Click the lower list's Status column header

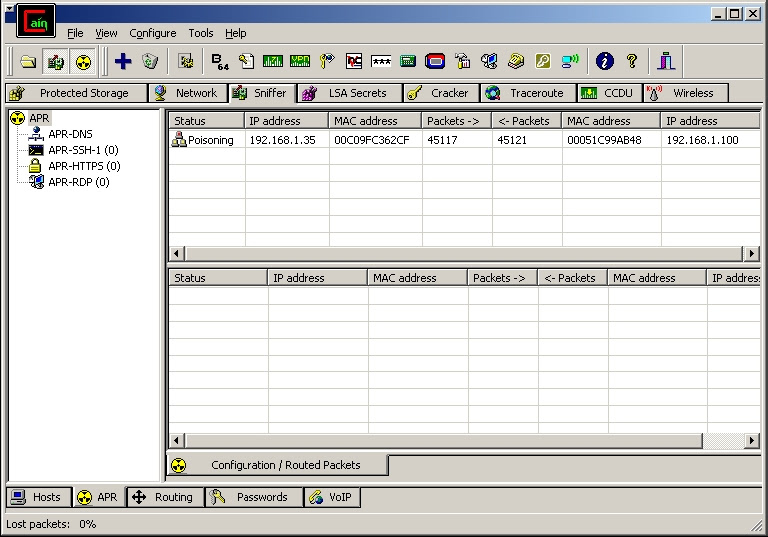click(x=218, y=278)
